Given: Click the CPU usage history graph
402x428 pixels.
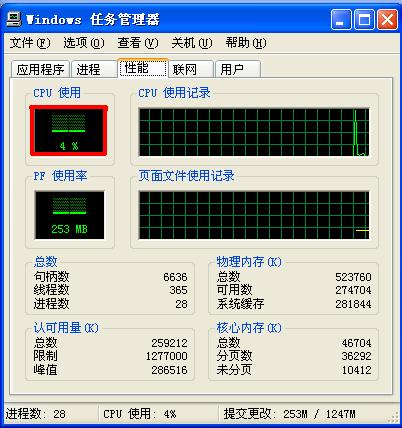Looking at the screenshot, I should 254,132.
